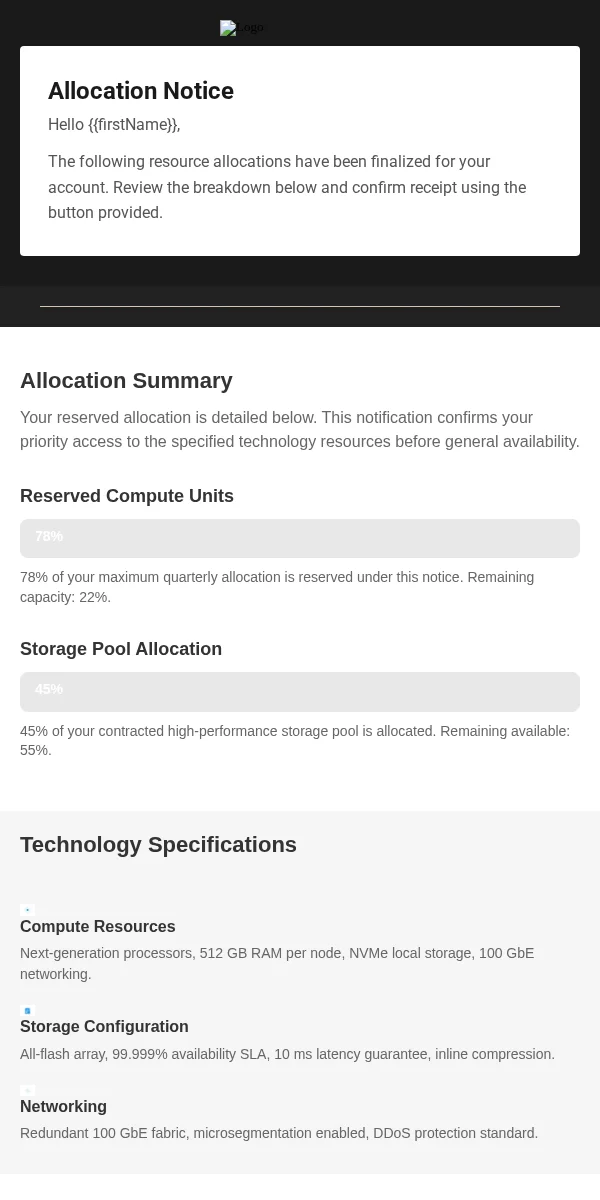Click the broken Logo image at top
600x1200 pixels.
(242, 28)
